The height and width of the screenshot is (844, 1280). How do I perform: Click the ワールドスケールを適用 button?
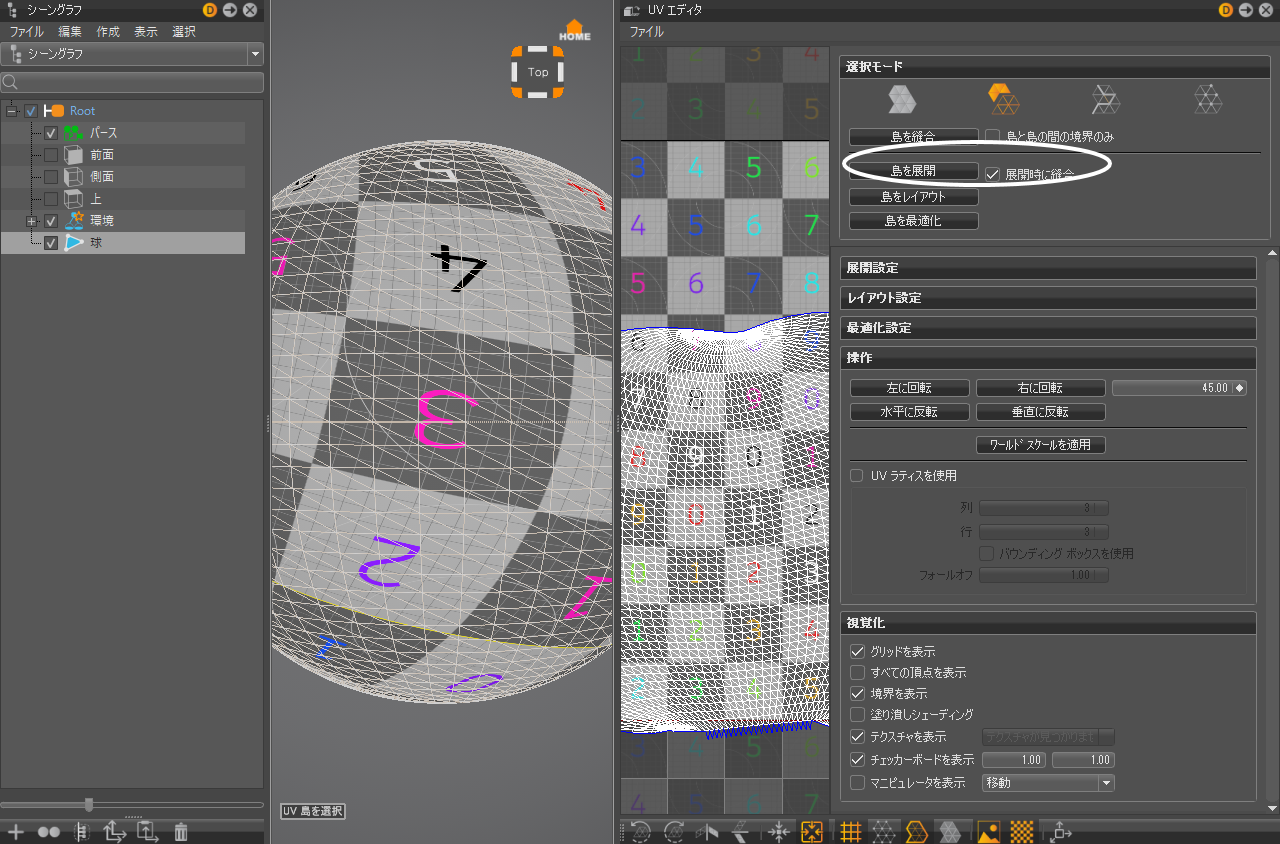[x=1040, y=444]
